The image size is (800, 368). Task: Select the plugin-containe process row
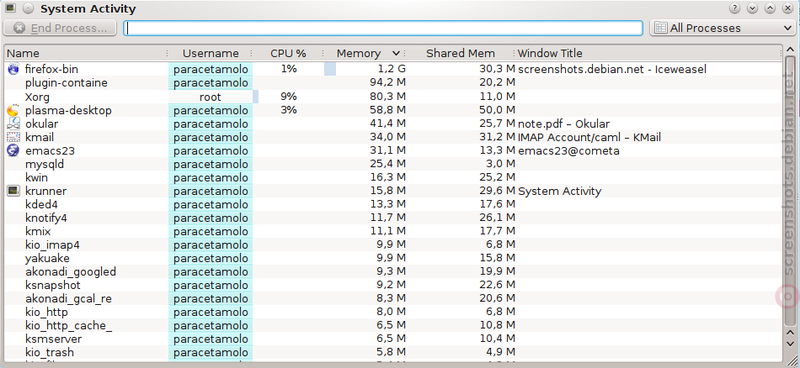click(393, 83)
